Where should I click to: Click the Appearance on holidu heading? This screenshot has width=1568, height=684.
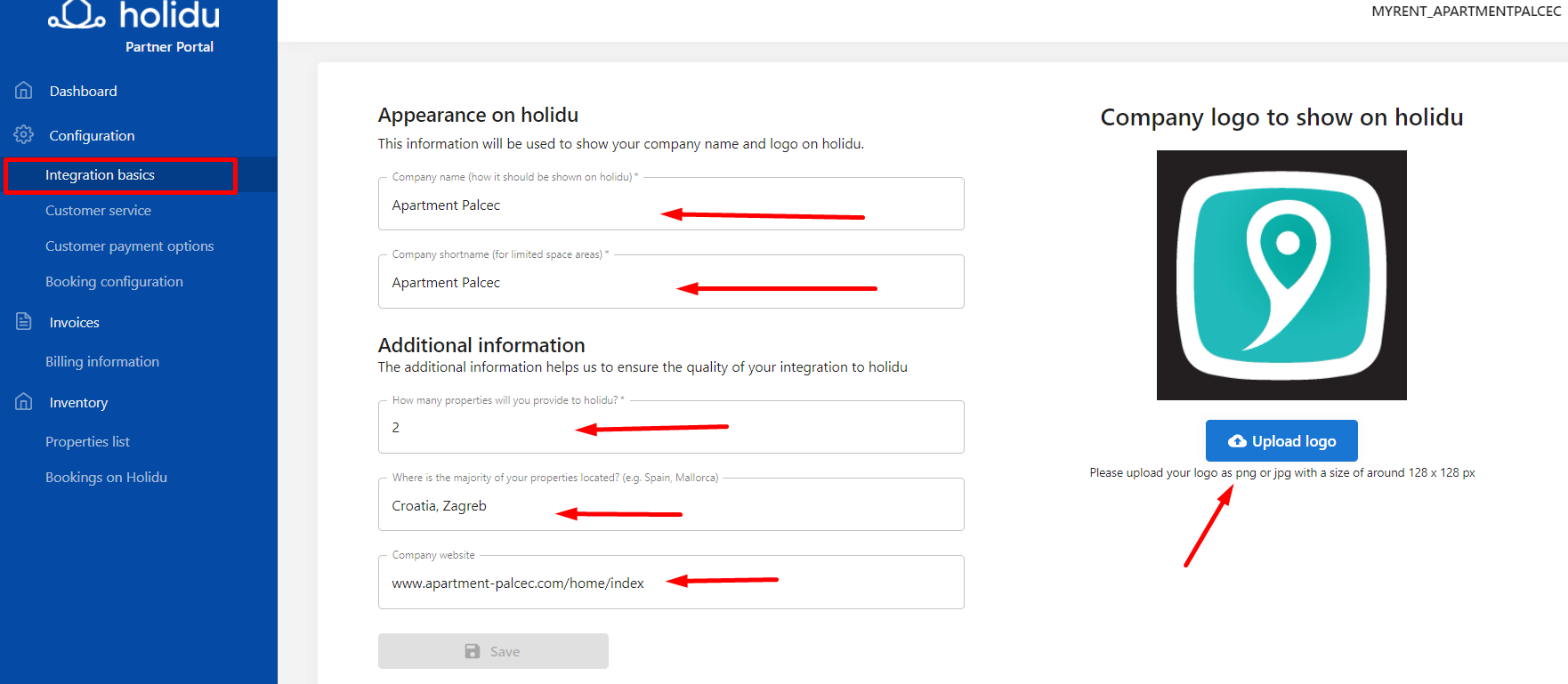click(478, 115)
